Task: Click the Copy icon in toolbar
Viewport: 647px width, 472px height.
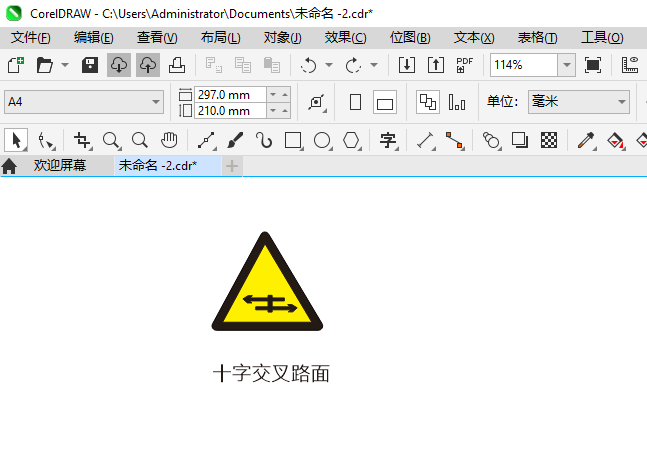Action: click(243, 65)
